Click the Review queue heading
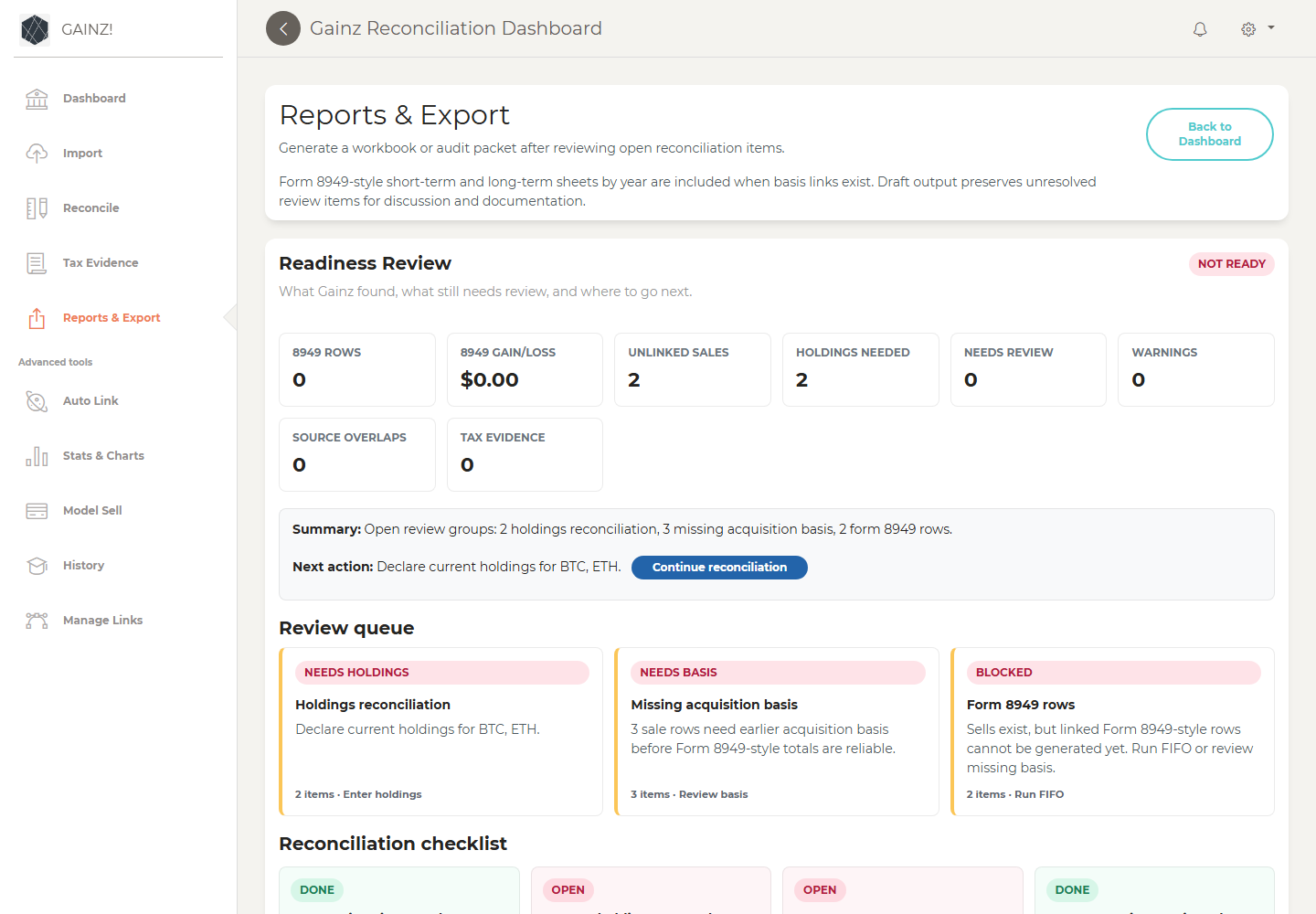1316x914 pixels. tap(346, 628)
